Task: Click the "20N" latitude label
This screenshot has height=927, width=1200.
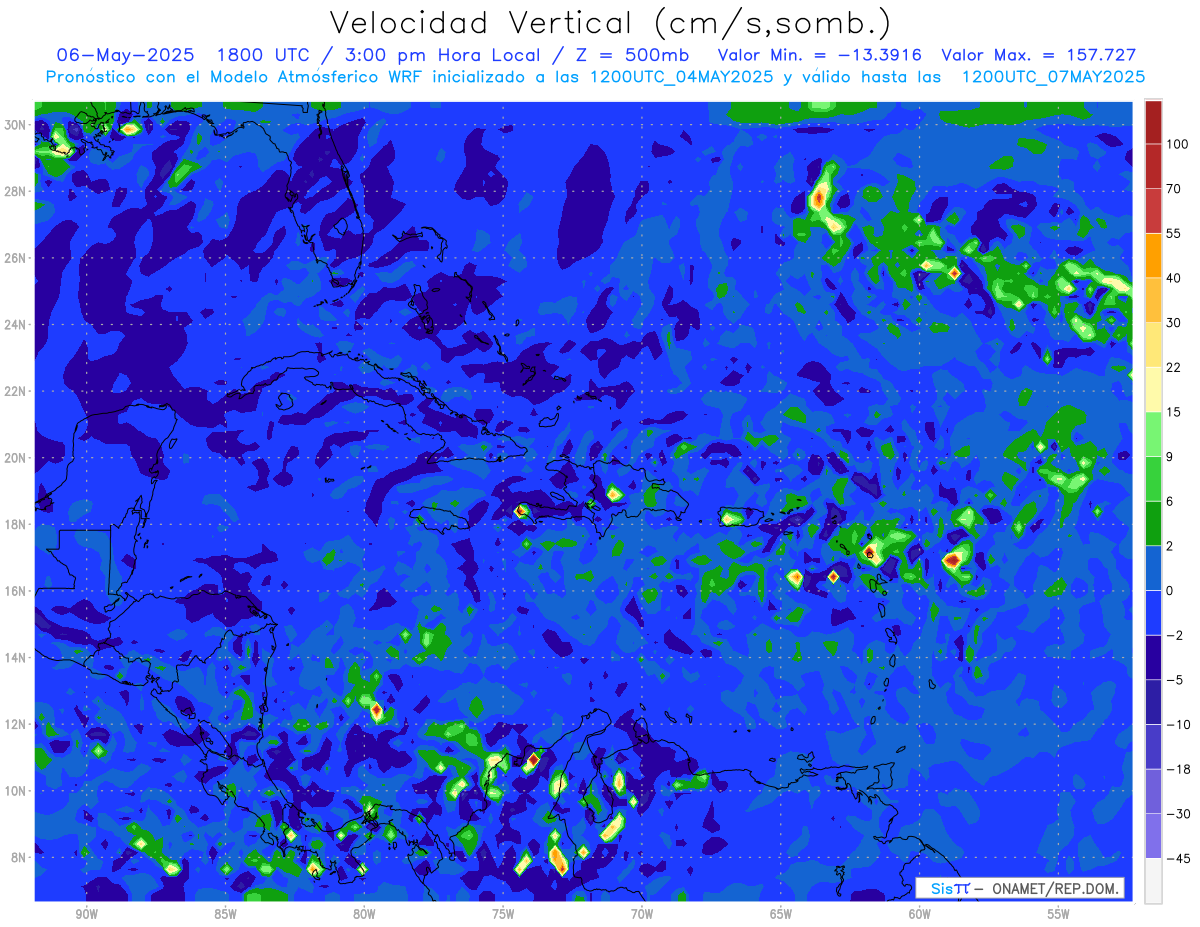Action: pos(15,458)
